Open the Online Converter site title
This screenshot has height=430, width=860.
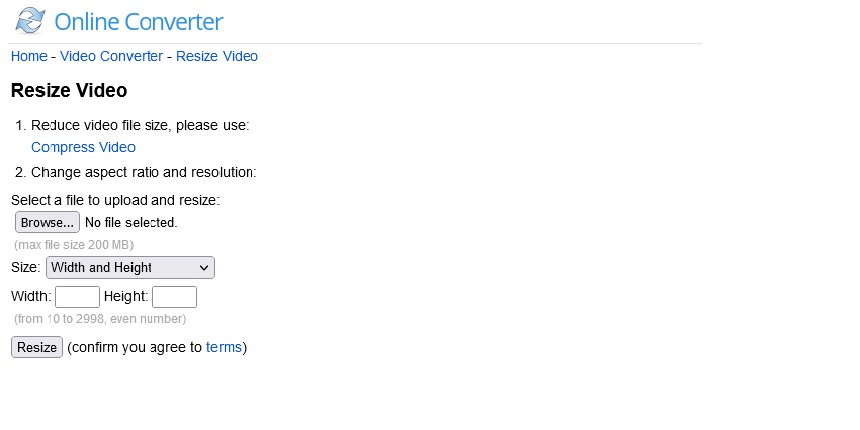[138, 22]
